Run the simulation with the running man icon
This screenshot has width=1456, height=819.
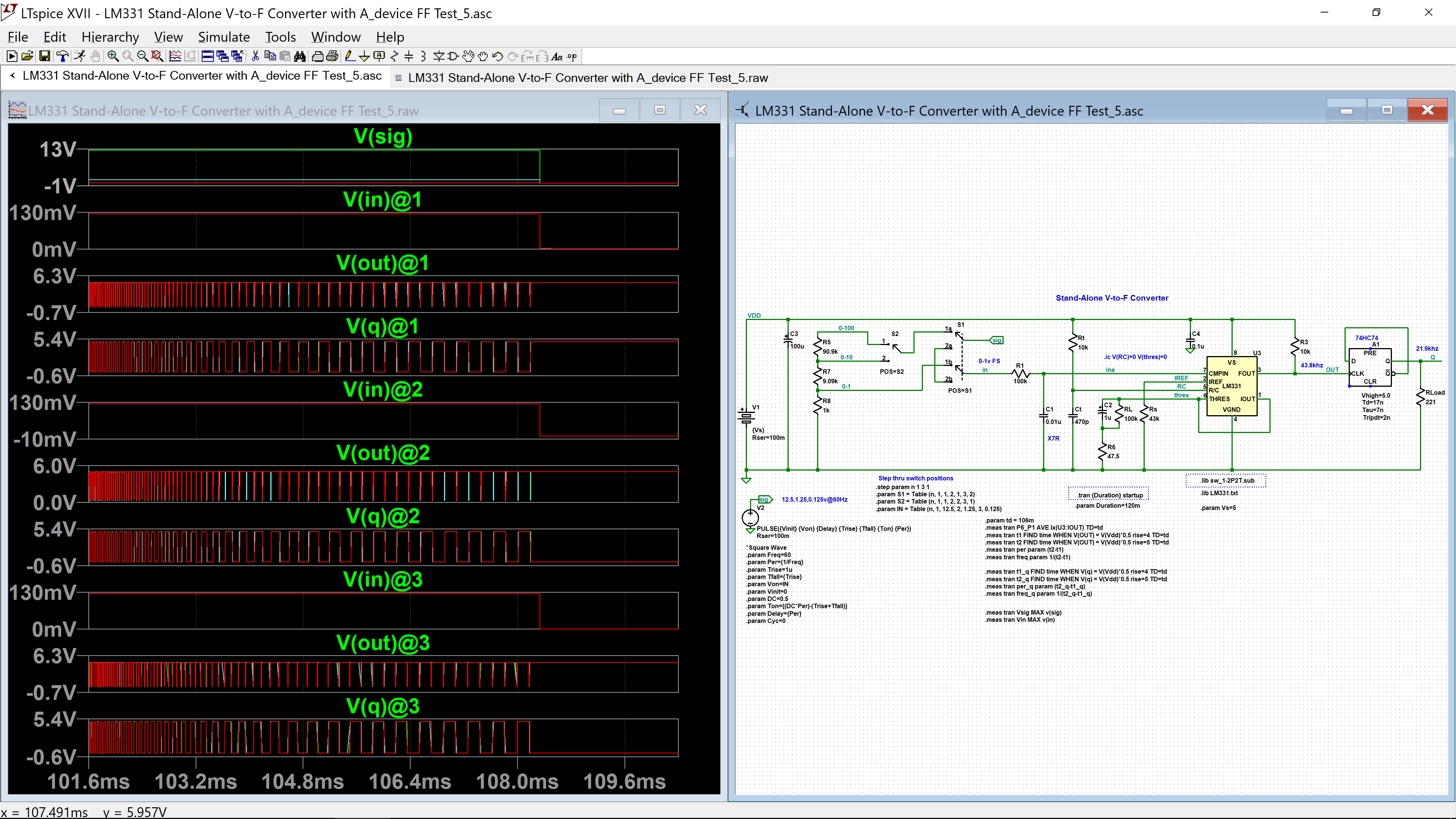tap(79, 56)
